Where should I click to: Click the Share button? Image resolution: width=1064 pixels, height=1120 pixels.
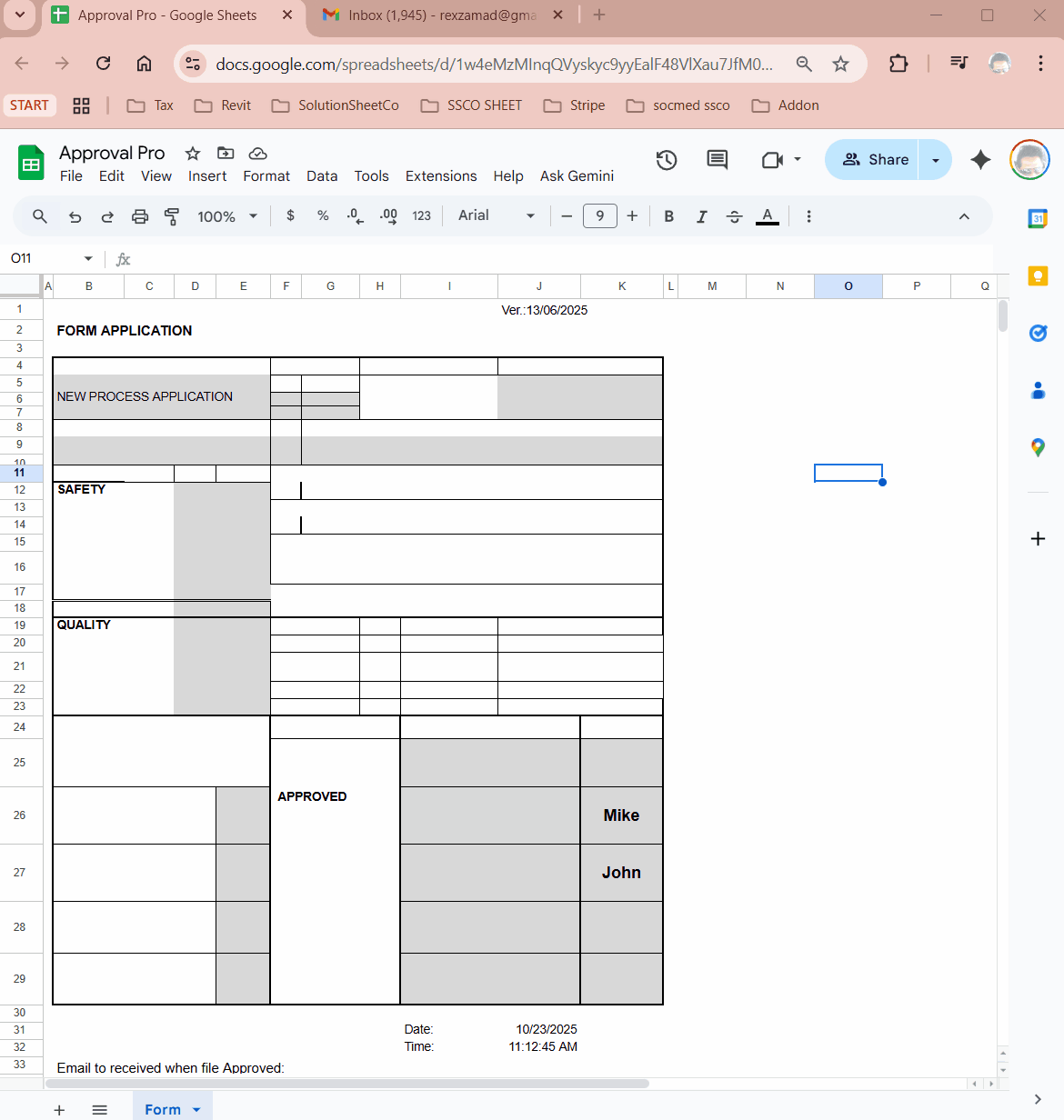[x=874, y=160]
